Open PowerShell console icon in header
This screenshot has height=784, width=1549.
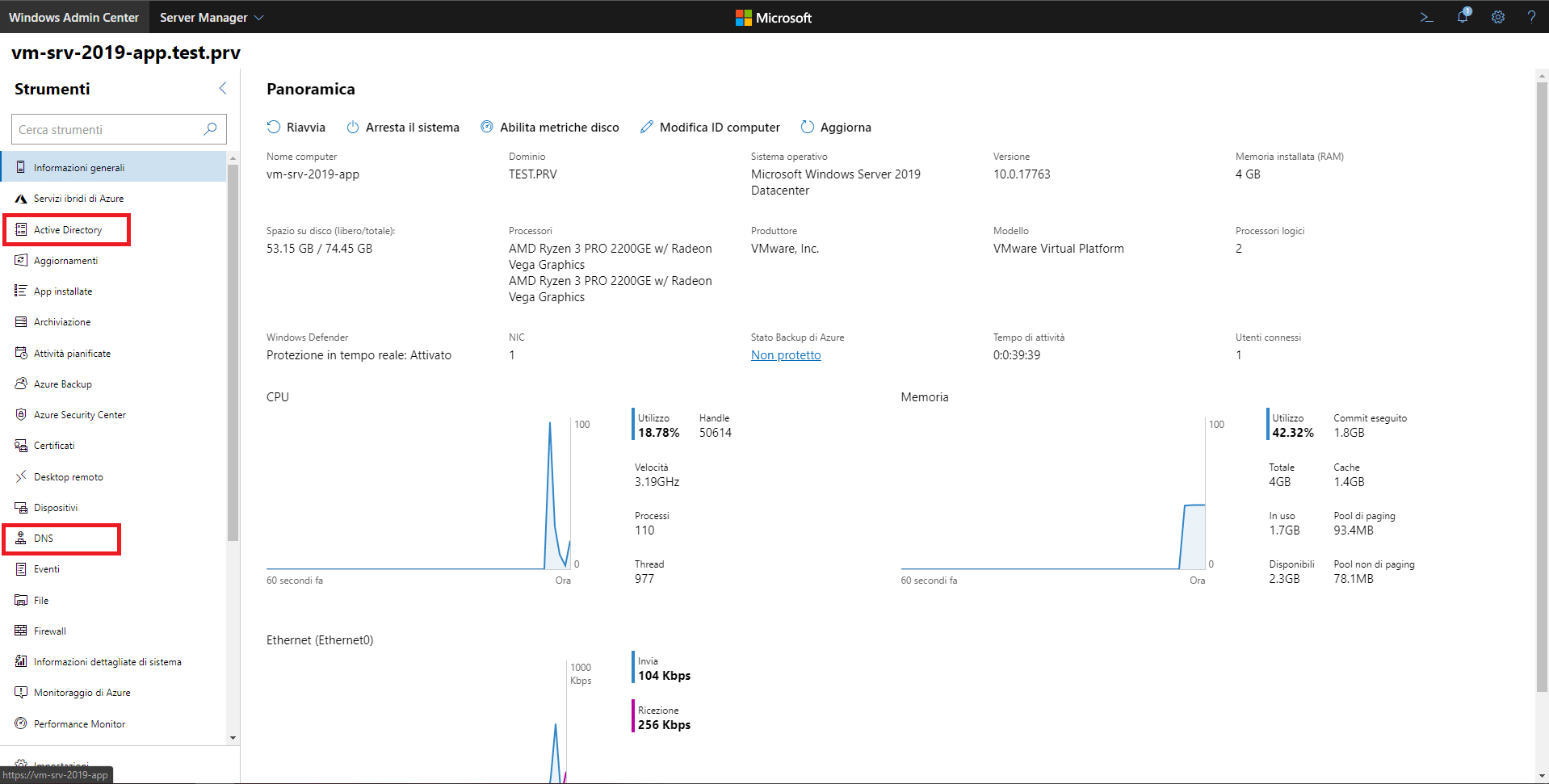pos(1426,17)
